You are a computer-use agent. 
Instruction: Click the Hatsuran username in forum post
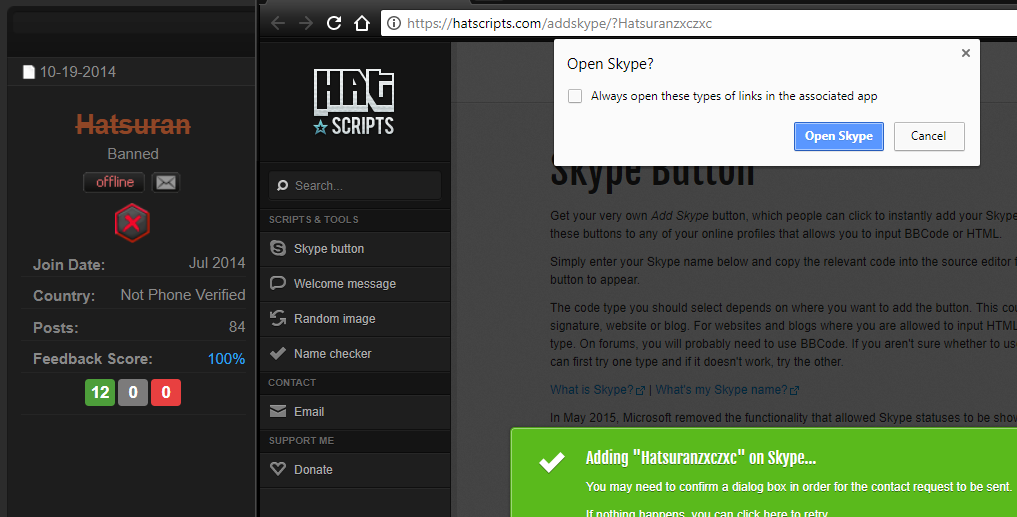click(x=133, y=123)
